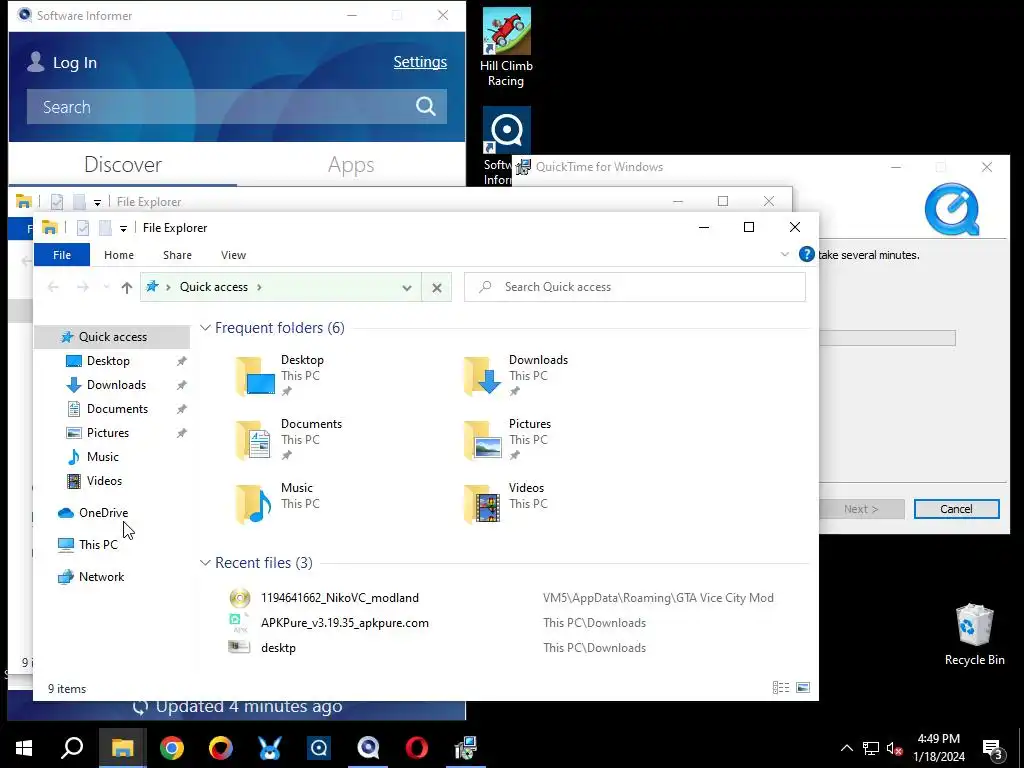This screenshot has height=768, width=1024.
Task: Click File Explorer icon in taskbar
Action: 122,748
